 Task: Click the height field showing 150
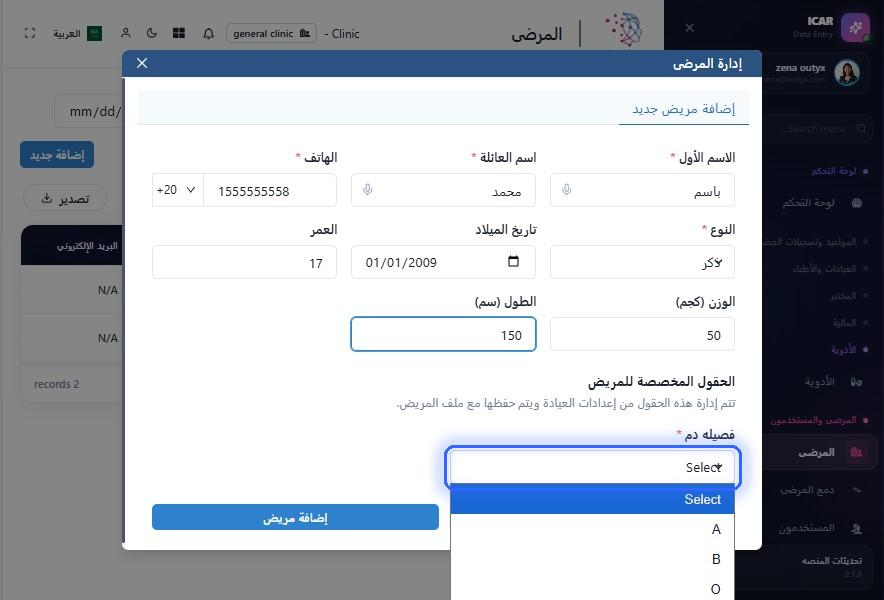click(x=443, y=334)
